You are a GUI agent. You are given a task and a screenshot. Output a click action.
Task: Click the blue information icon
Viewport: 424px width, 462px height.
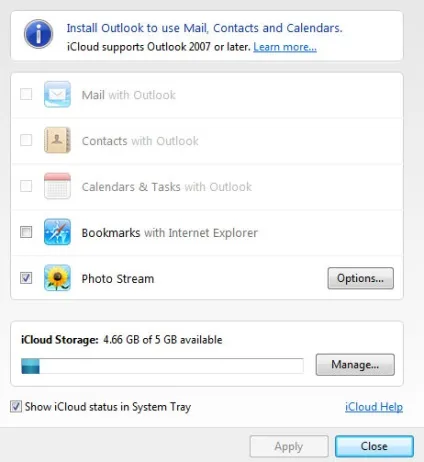coord(38,34)
